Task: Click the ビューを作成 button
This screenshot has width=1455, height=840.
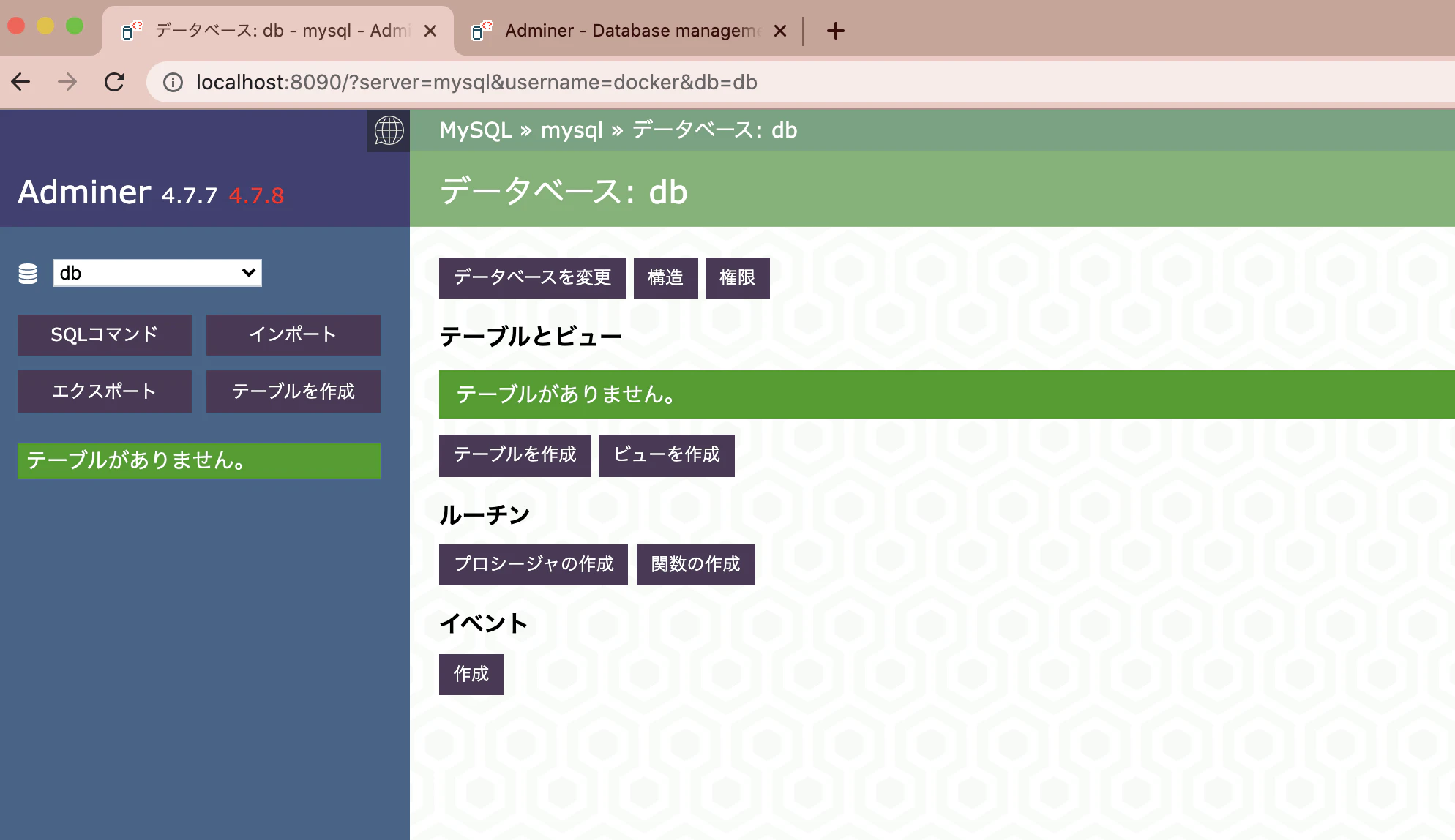Action: [666, 455]
